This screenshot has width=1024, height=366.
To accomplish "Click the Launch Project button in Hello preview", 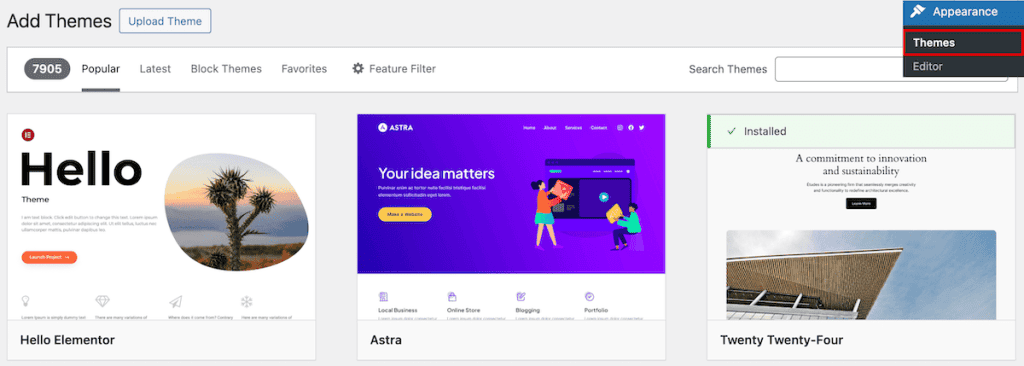I will coord(49,258).
